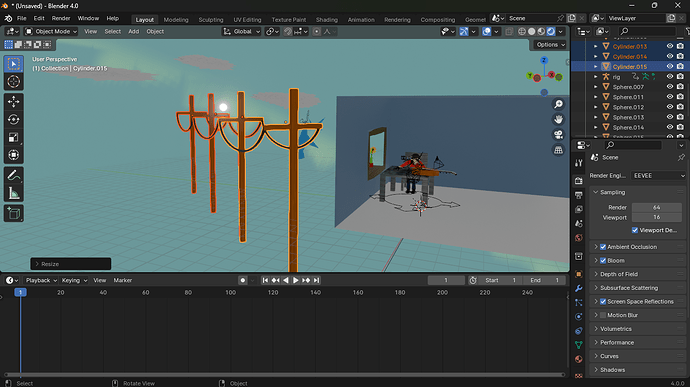Hide Cylinder.013 in viewport

point(670,46)
